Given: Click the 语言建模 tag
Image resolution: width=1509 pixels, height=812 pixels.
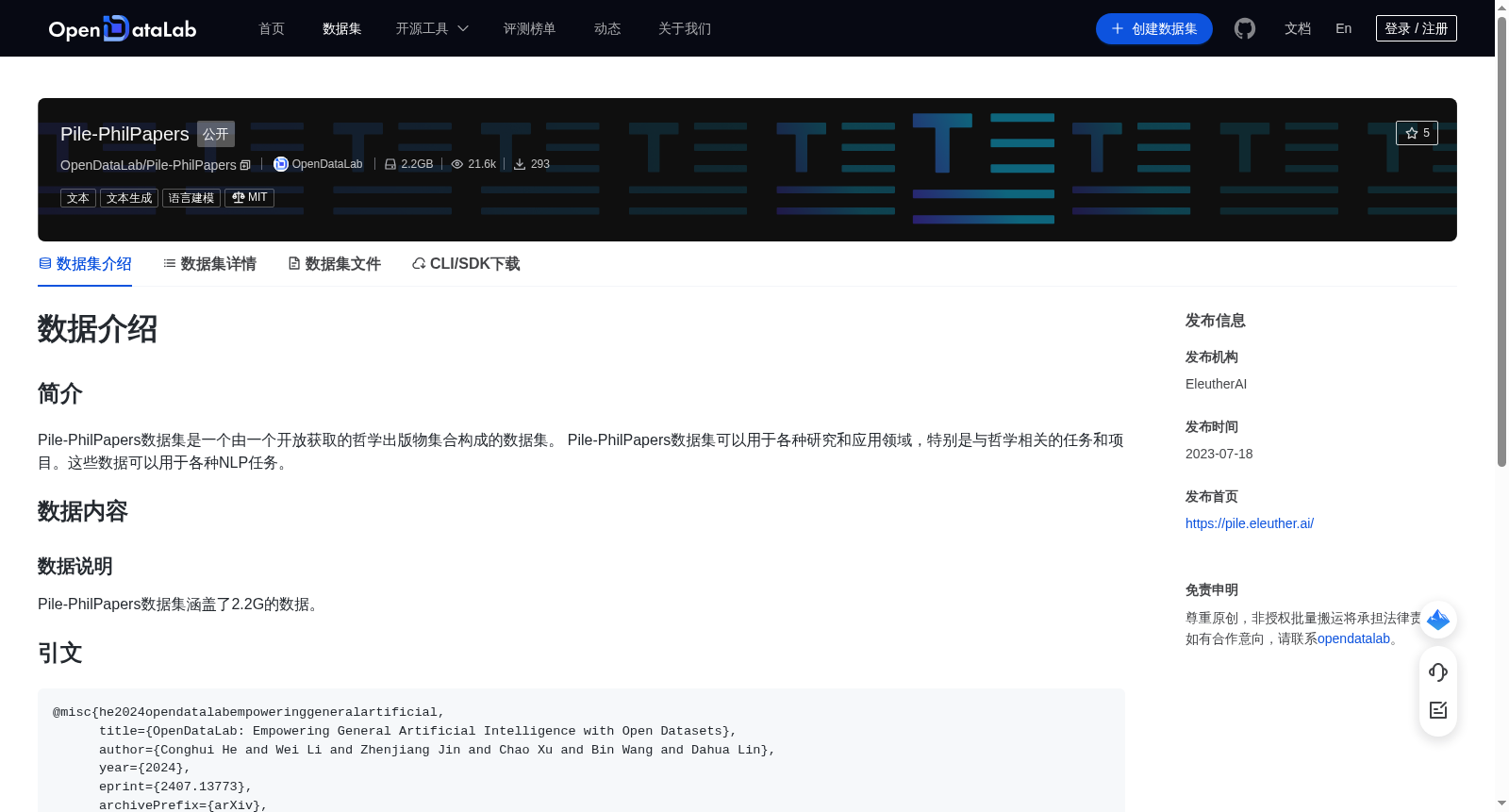Looking at the screenshot, I should [x=191, y=198].
